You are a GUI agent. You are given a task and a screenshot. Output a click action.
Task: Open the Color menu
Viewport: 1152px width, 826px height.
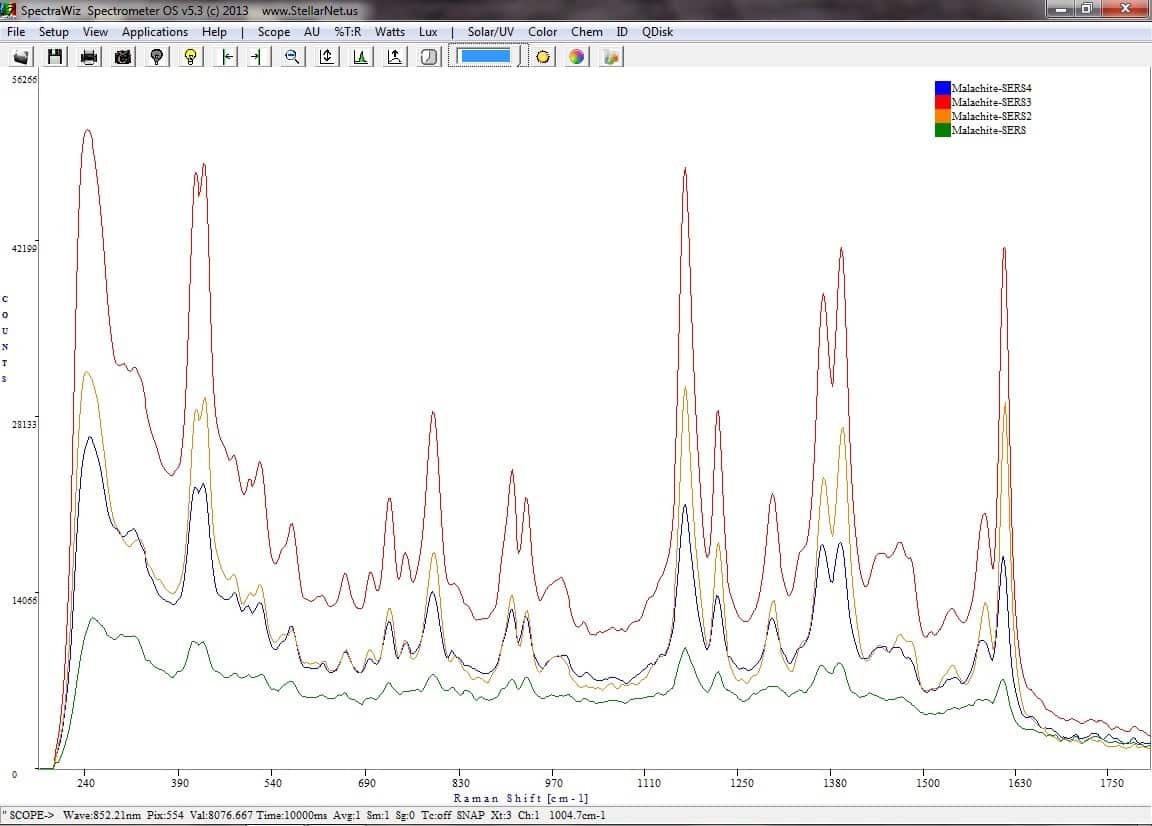[542, 32]
